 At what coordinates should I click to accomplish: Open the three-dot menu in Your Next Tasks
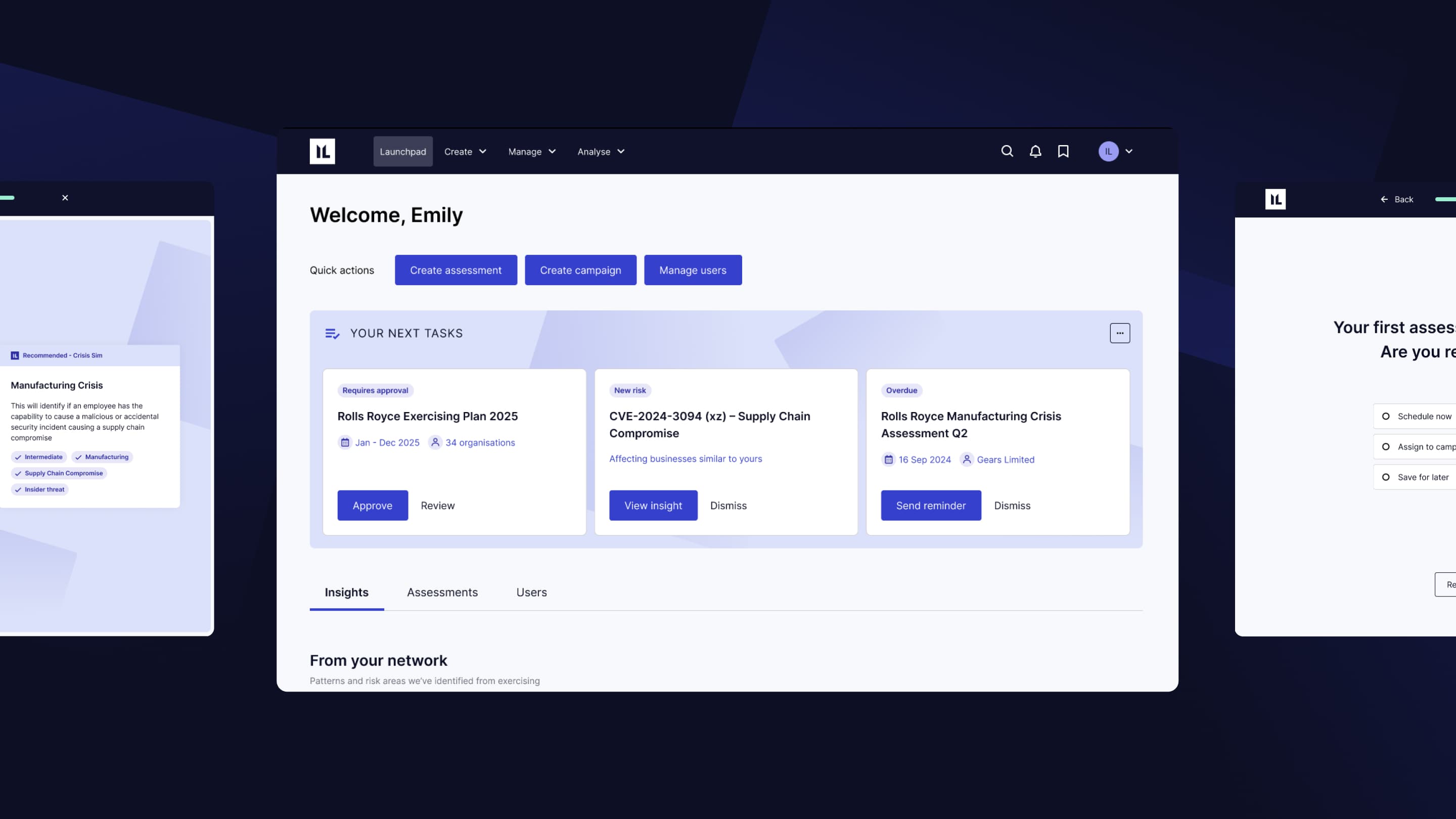[x=1119, y=333]
